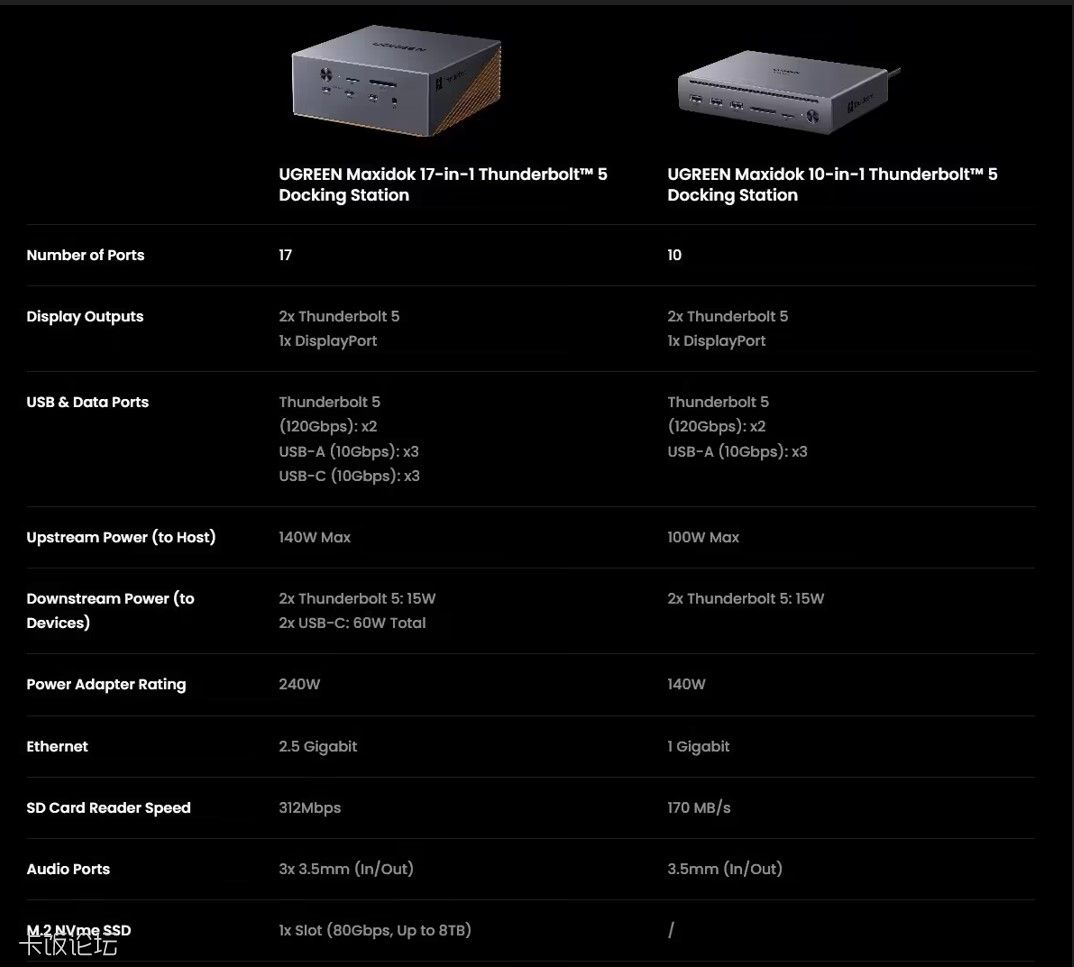Open the UGREEN Maxidok 17-in-1 title link
Viewport: 1074px width, 967px height.
pos(442,185)
